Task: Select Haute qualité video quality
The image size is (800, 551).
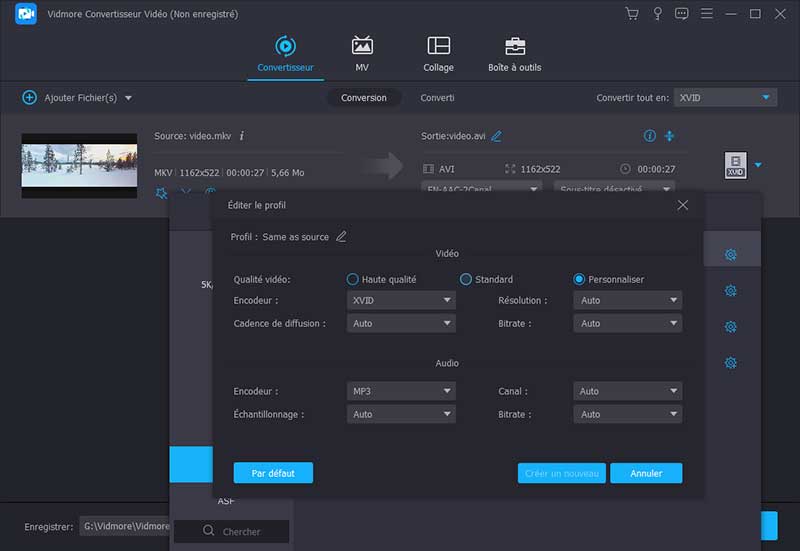Action: (352, 280)
